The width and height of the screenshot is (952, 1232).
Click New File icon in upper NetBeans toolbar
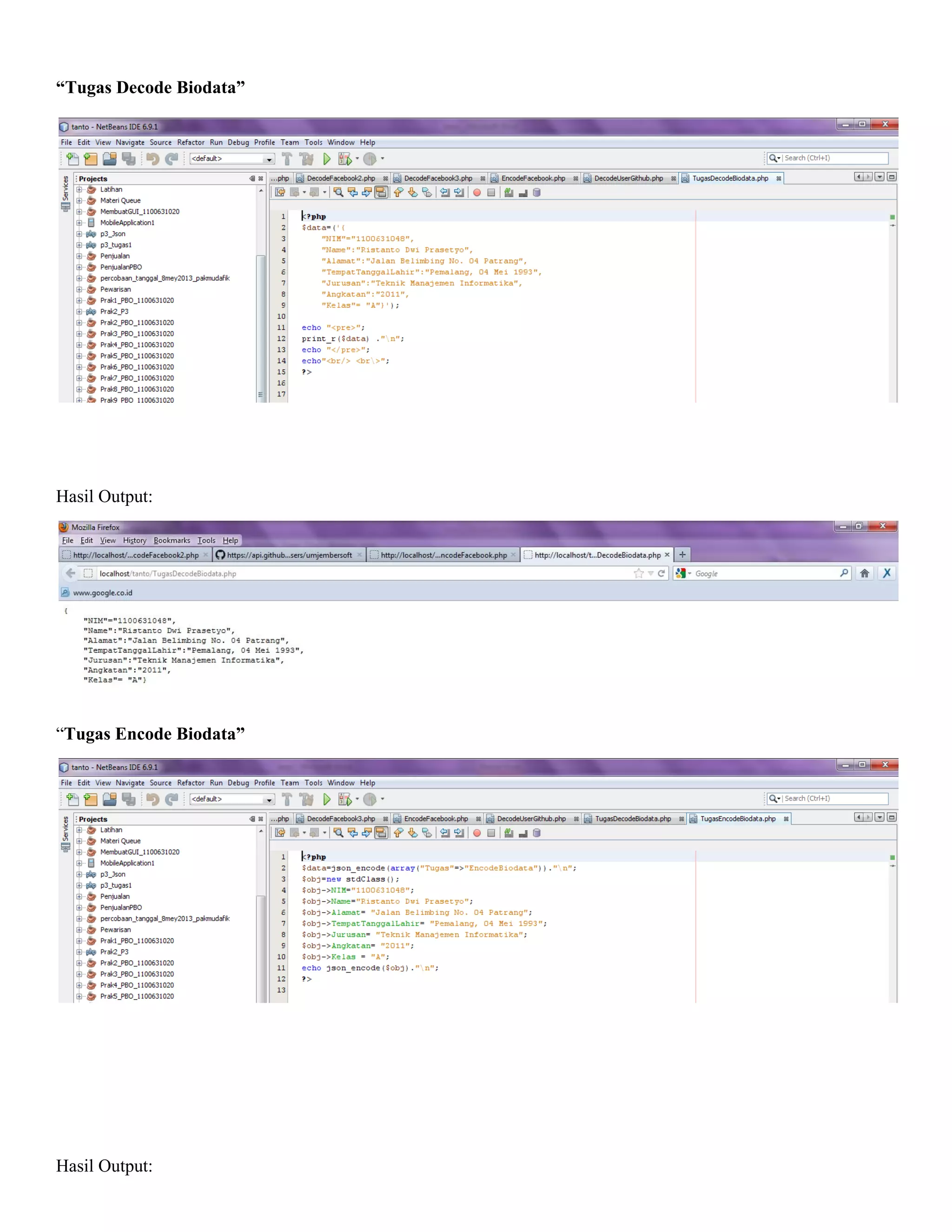pos(72,159)
